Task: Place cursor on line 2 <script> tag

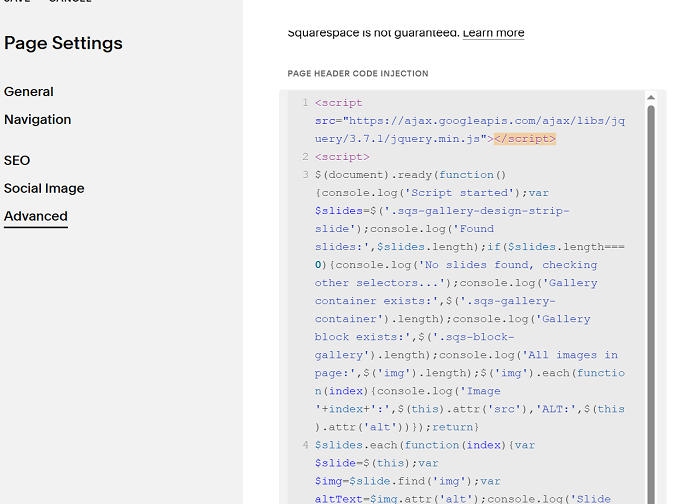Action: click(342, 157)
